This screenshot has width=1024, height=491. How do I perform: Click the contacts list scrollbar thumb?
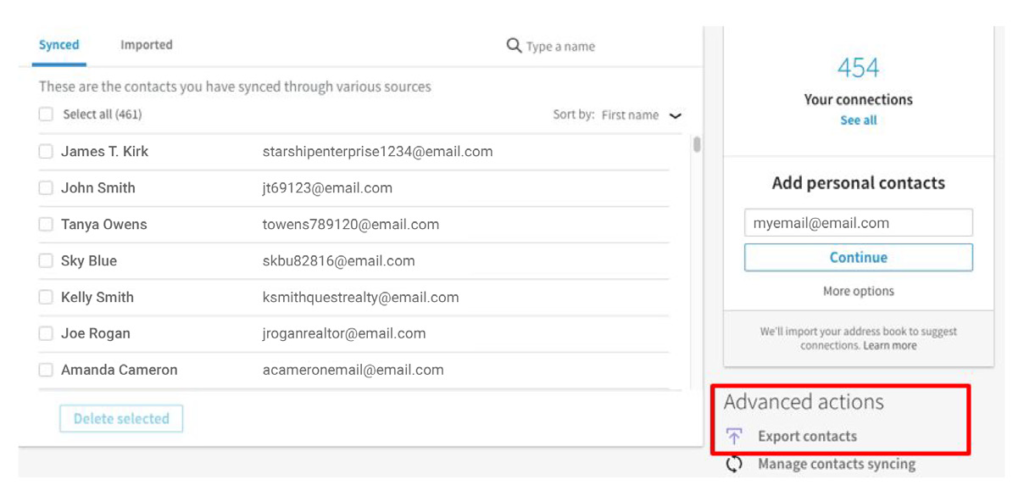(697, 144)
